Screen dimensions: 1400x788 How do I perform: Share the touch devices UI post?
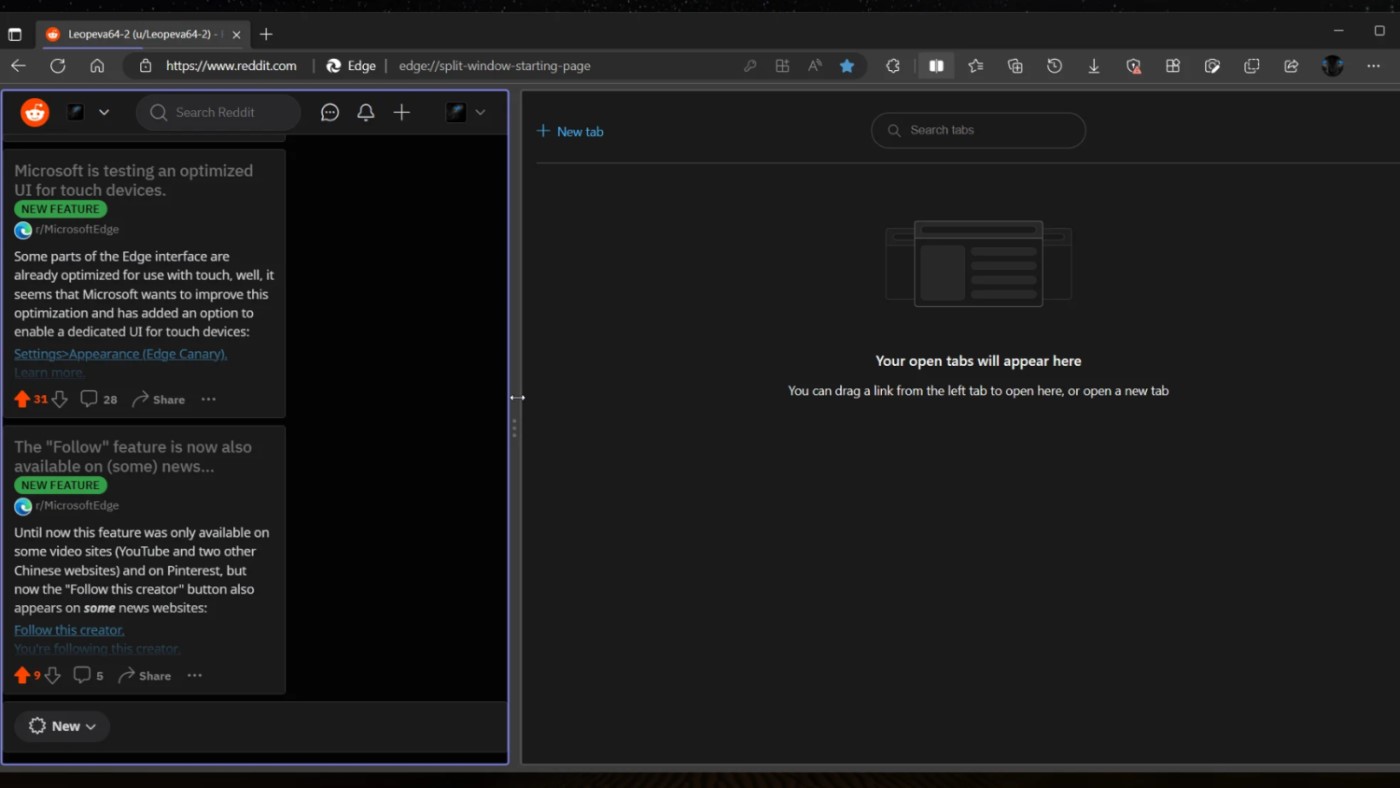tap(159, 399)
